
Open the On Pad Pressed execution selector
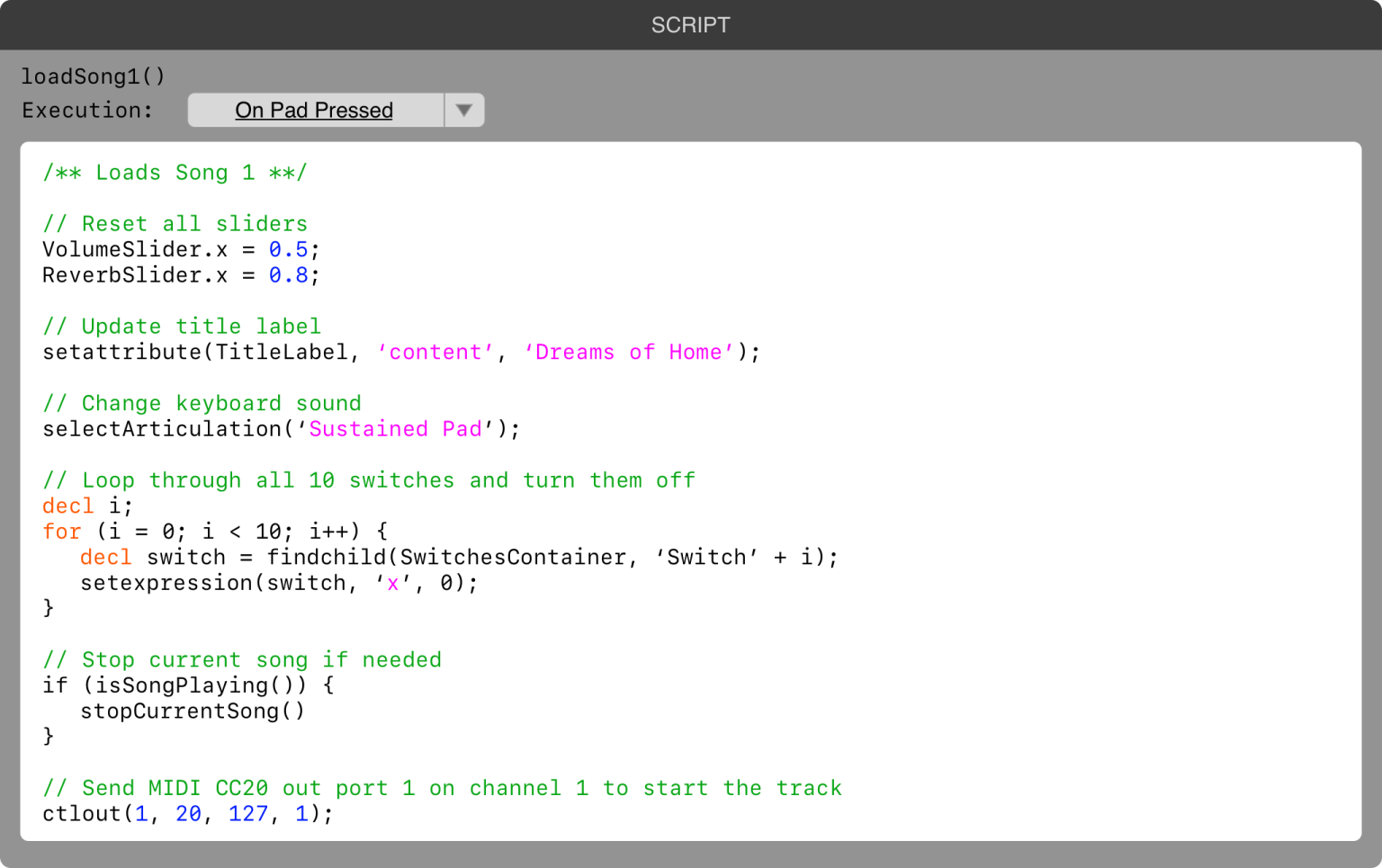tap(314, 111)
